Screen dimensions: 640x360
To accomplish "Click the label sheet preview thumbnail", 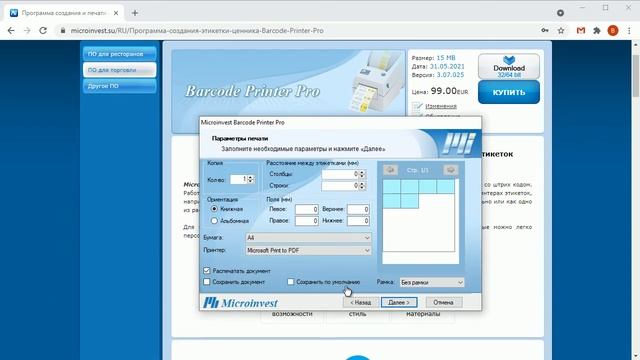I will tap(420, 222).
